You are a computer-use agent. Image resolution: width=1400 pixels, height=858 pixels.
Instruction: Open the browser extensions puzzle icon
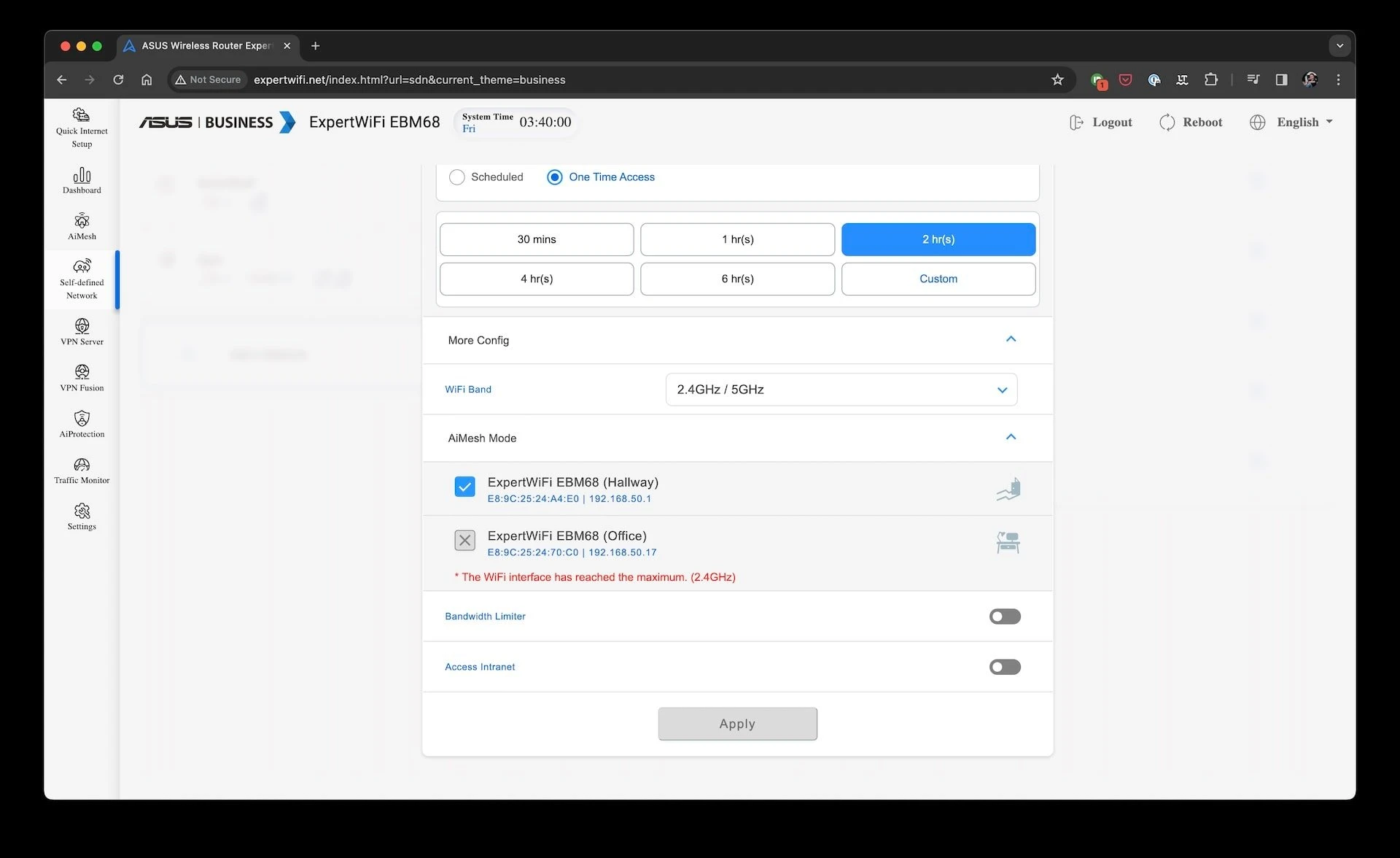tap(1210, 80)
